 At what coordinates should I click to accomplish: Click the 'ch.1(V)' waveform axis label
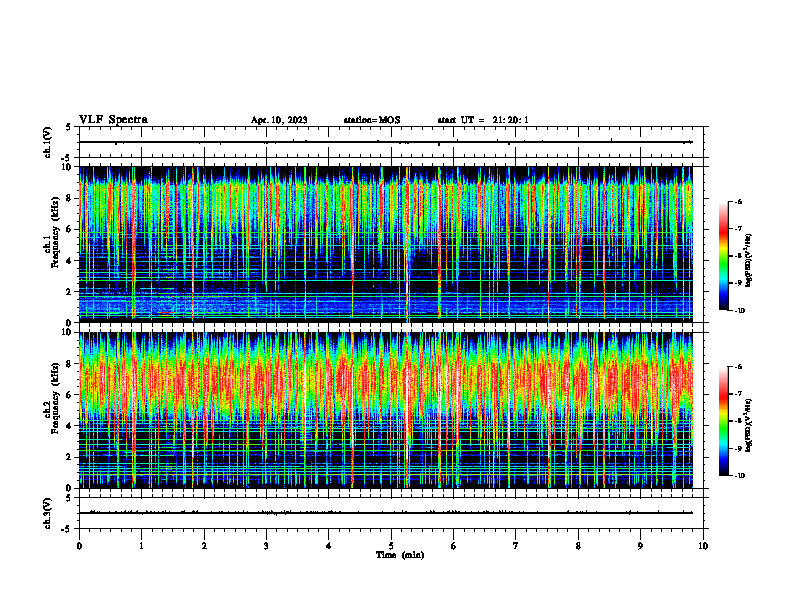pyautogui.click(x=48, y=142)
